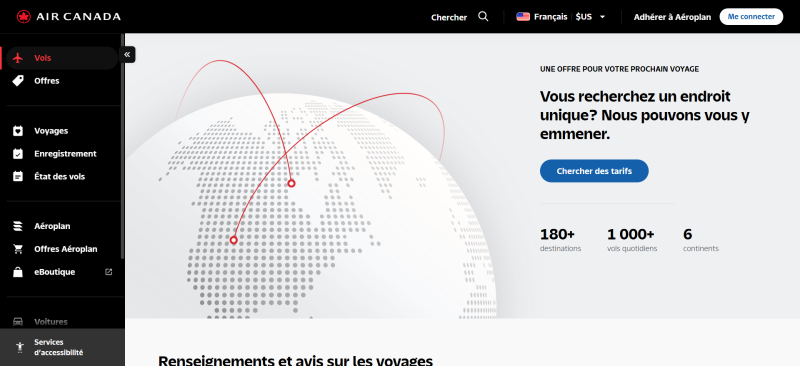The image size is (800, 366).
Task: Click the Air Canada maple leaf logo
Action: tap(23, 17)
